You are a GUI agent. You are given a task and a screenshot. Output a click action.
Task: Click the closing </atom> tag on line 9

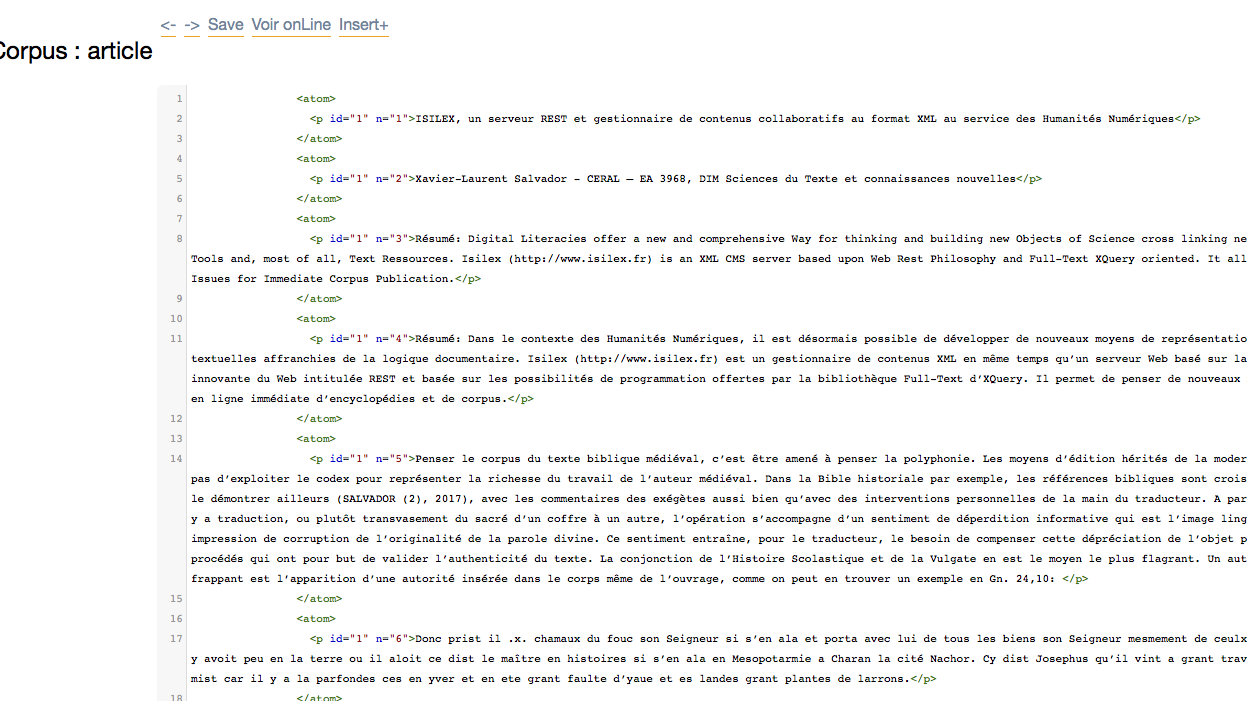click(319, 299)
